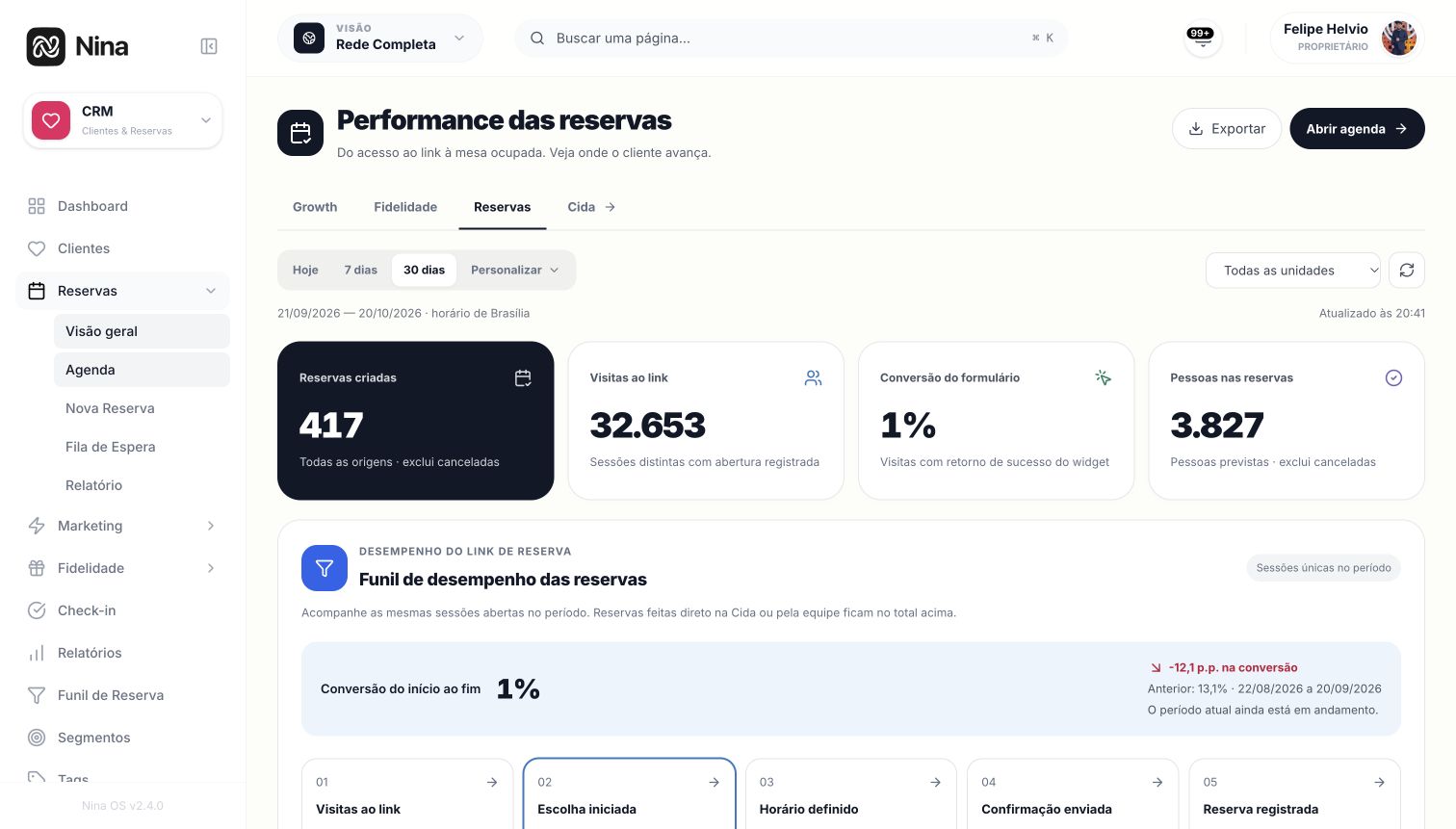The image size is (1456, 829).
Task: Click the red CRM heart icon
Action: pyautogui.click(x=51, y=120)
